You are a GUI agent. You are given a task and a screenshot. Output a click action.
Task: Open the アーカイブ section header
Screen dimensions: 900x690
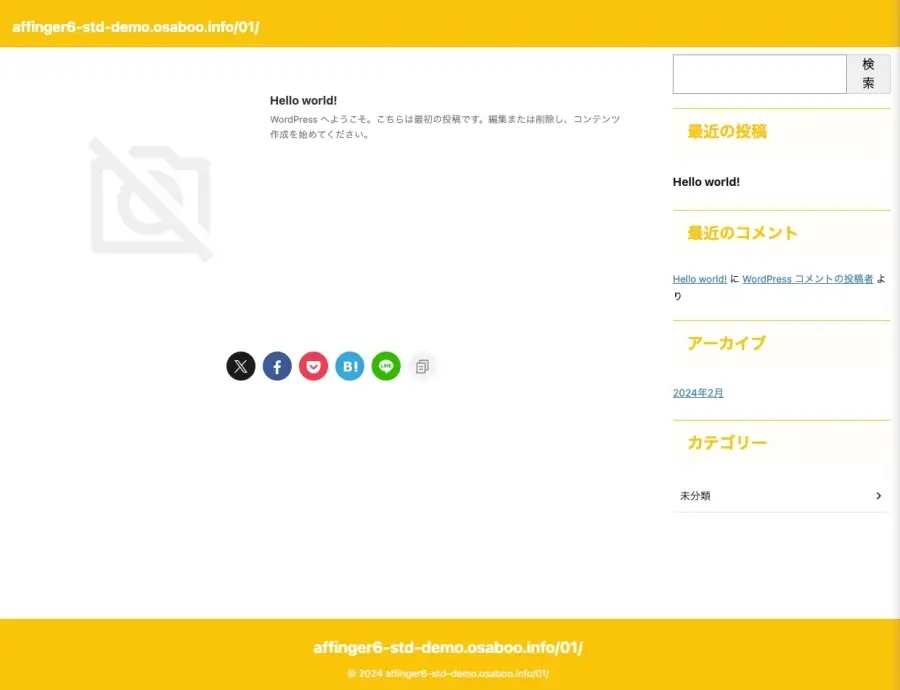coord(728,343)
